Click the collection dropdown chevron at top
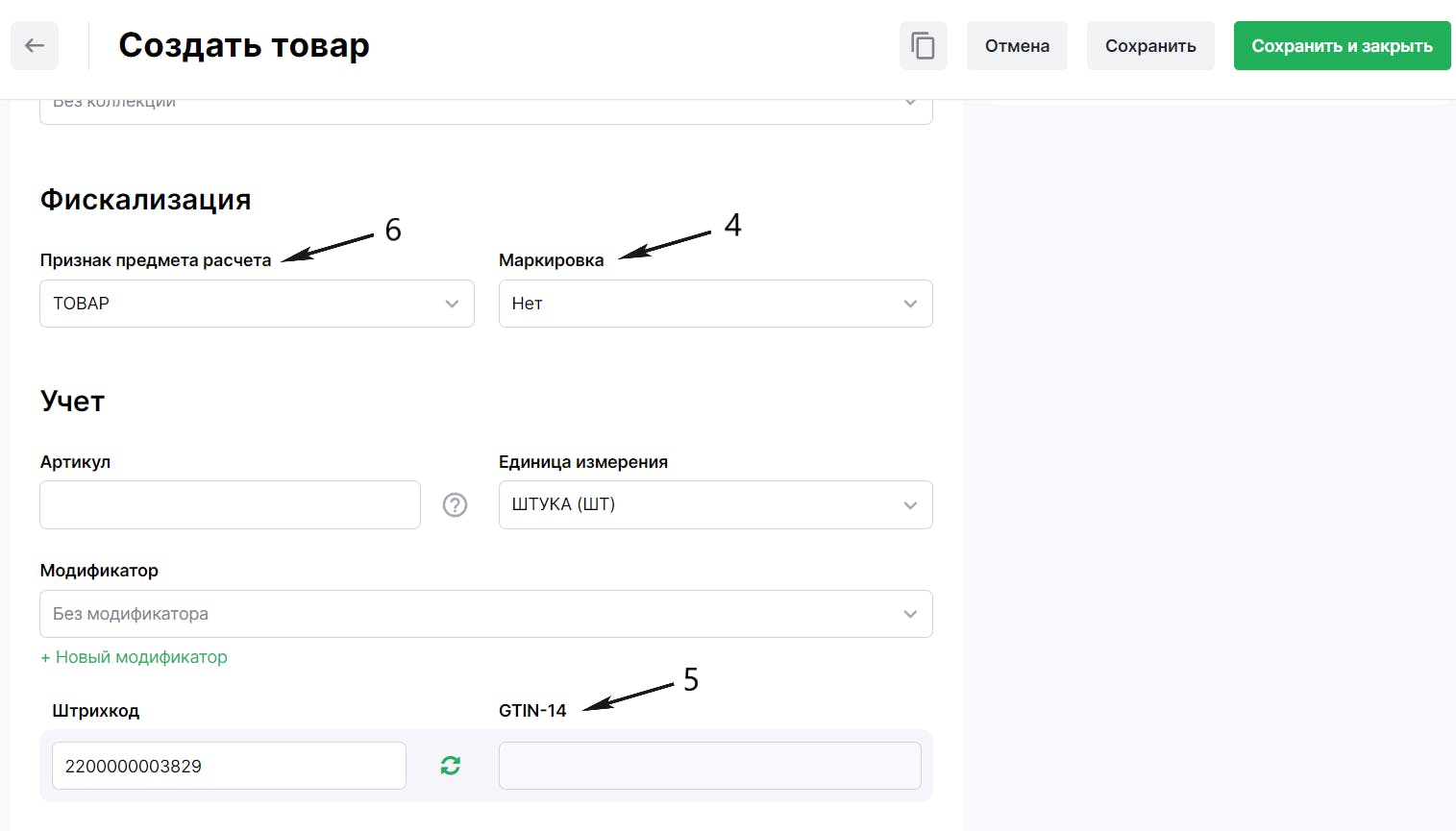 click(910, 102)
